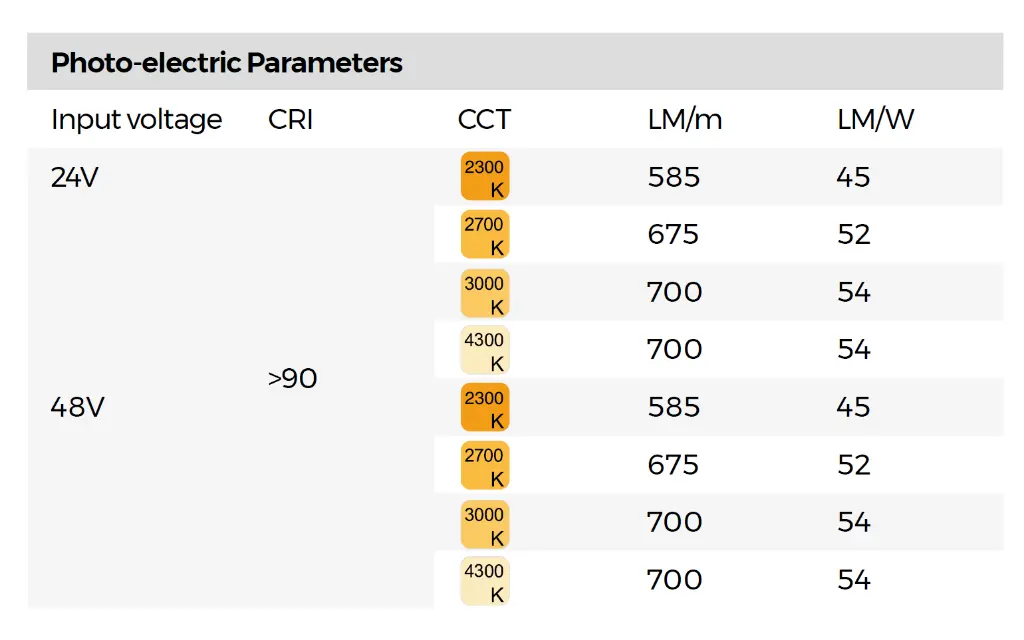Click the CRI column header
Viewport: 1024px width, 640px height.
point(291,120)
